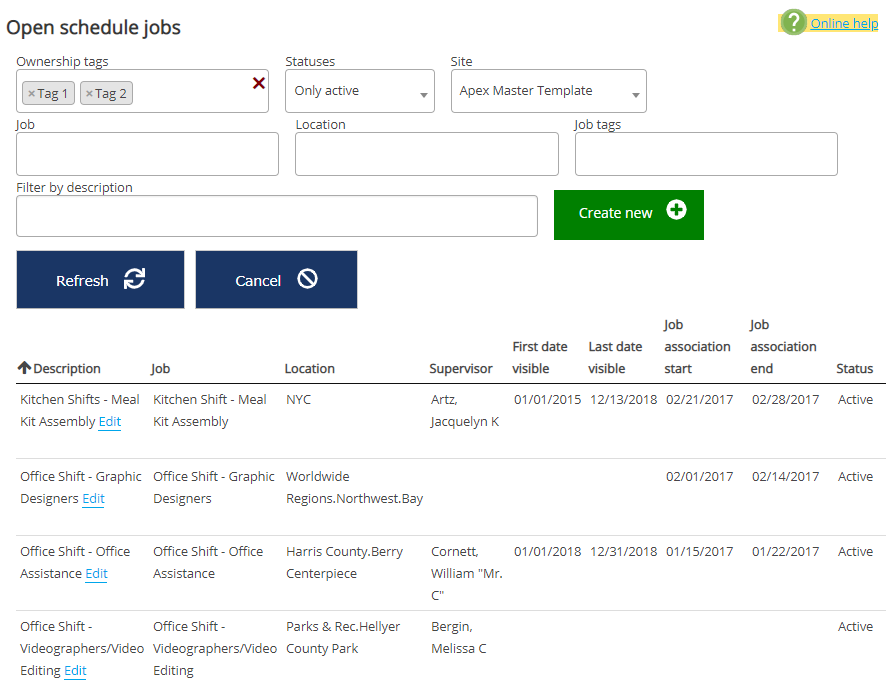Edit Office Shift - Graphic Designers entry
This screenshot has height=700, width=888.
[x=93, y=499]
